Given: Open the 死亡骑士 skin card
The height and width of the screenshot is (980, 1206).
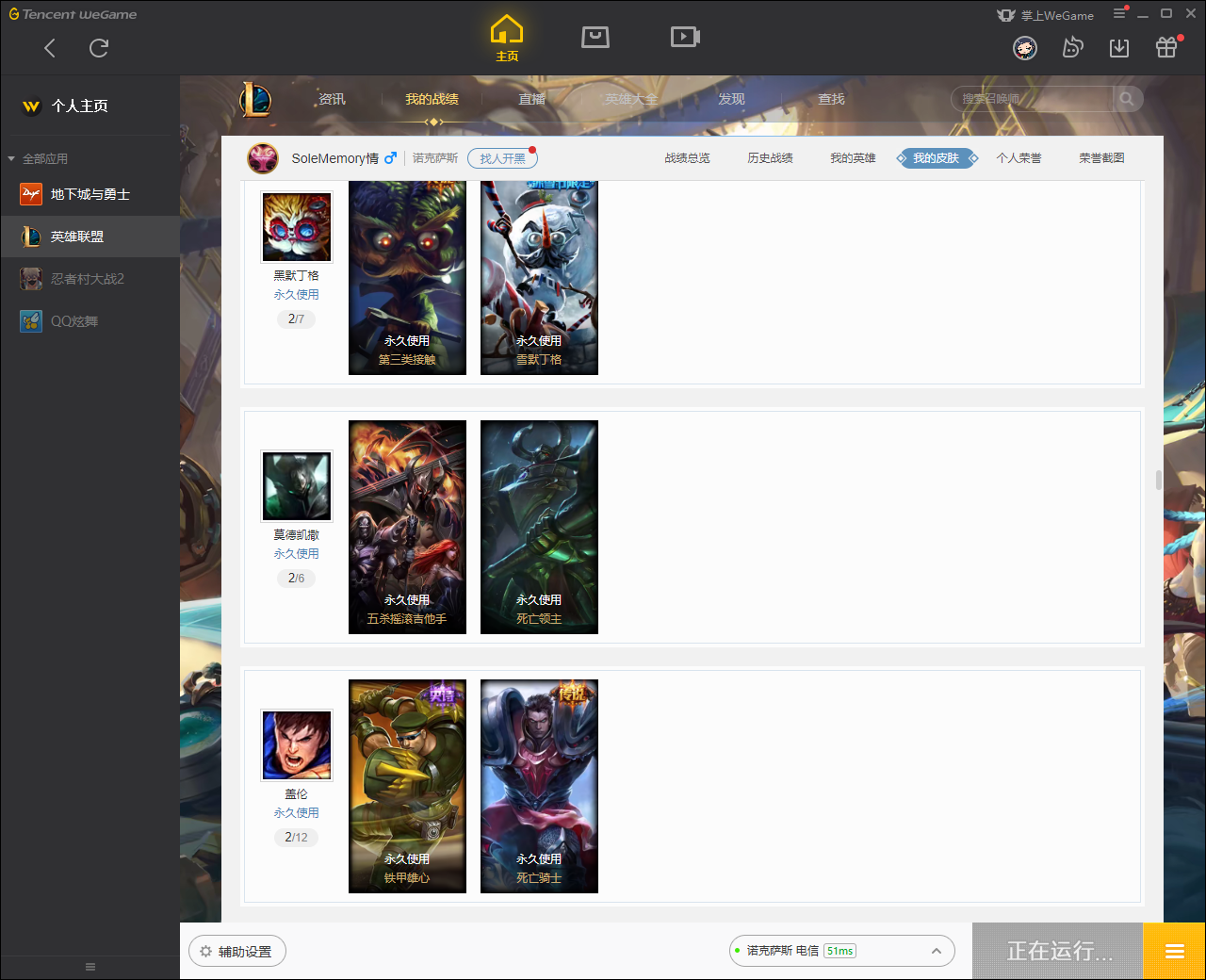Looking at the screenshot, I should [x=539, y=787].
